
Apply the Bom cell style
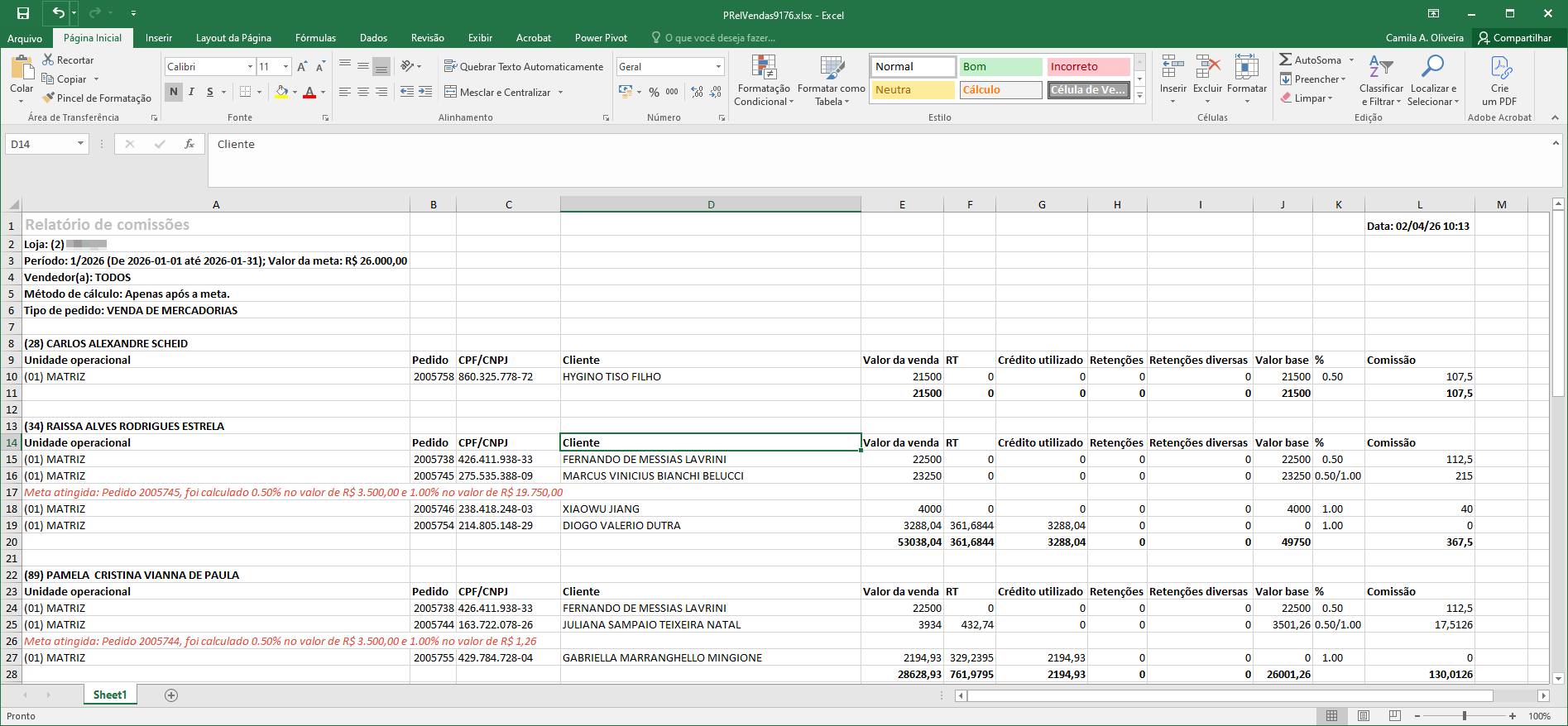tap(1000, 66)
